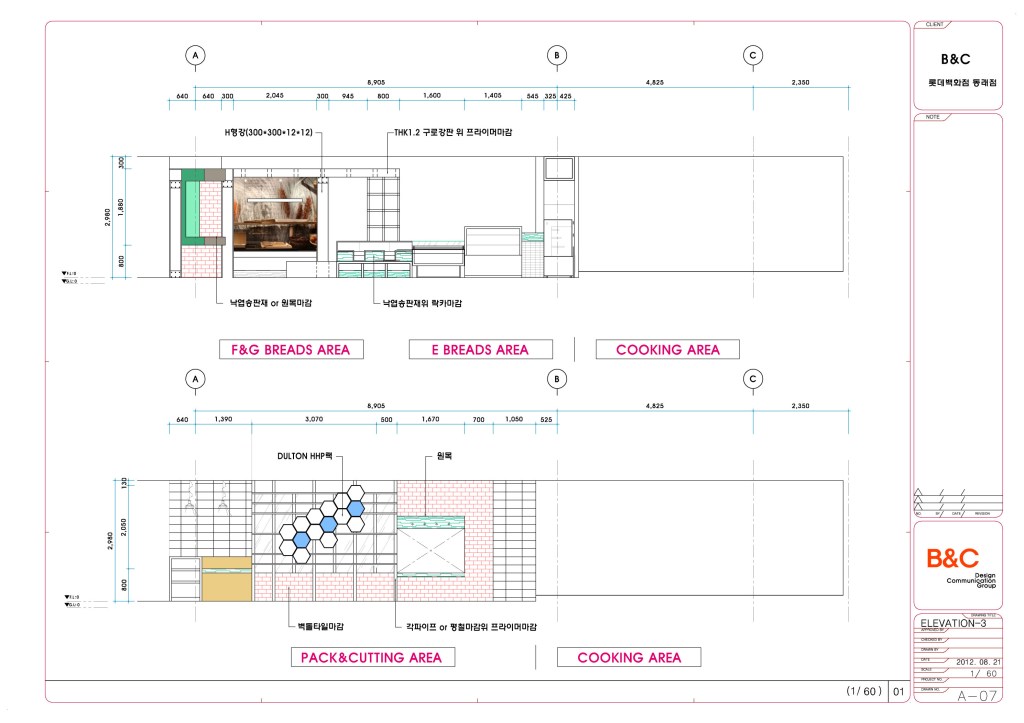
Task: Click the DULTON HHP annotation text
Action: [x=309, y=456]
